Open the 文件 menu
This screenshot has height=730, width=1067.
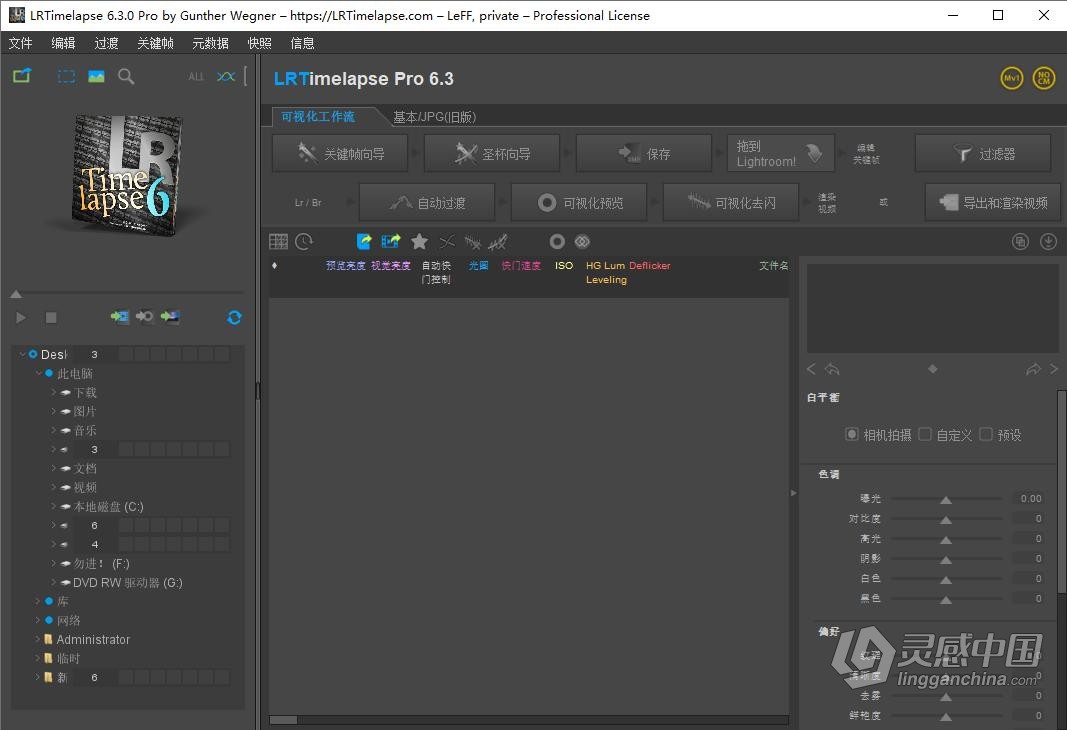20,44
